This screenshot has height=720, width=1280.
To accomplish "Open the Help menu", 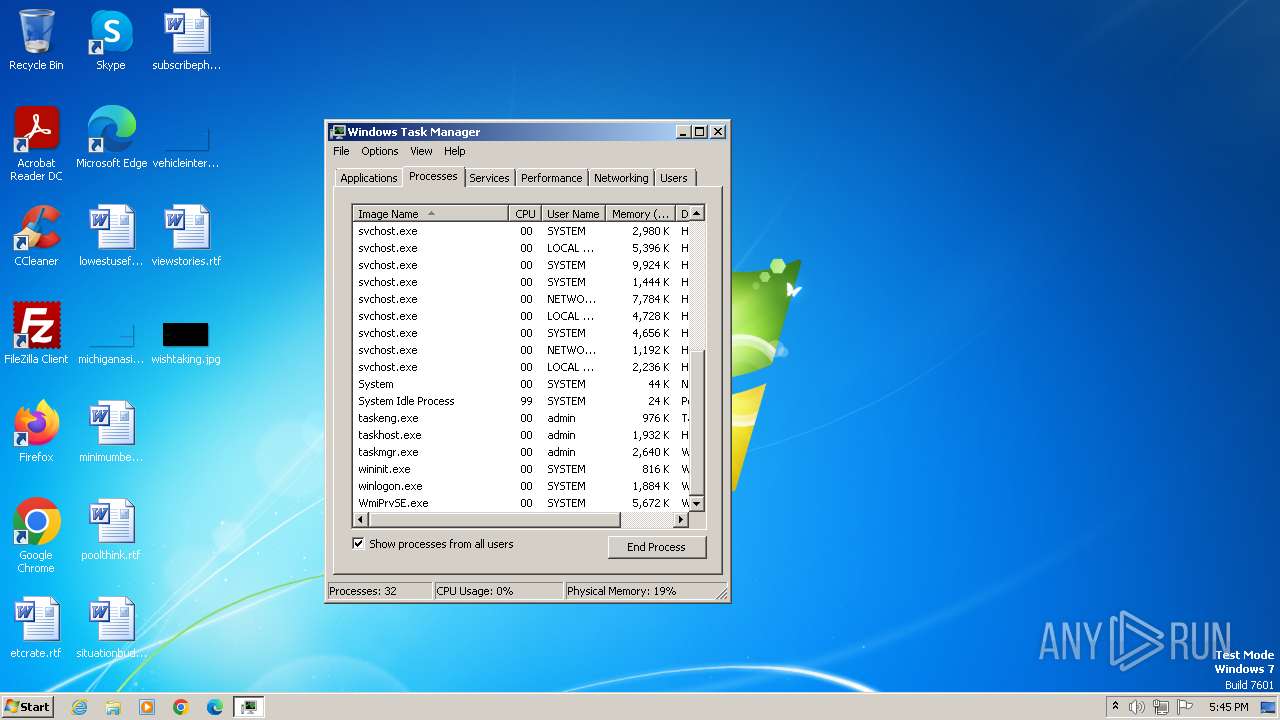I will click(x=455, y=151).
